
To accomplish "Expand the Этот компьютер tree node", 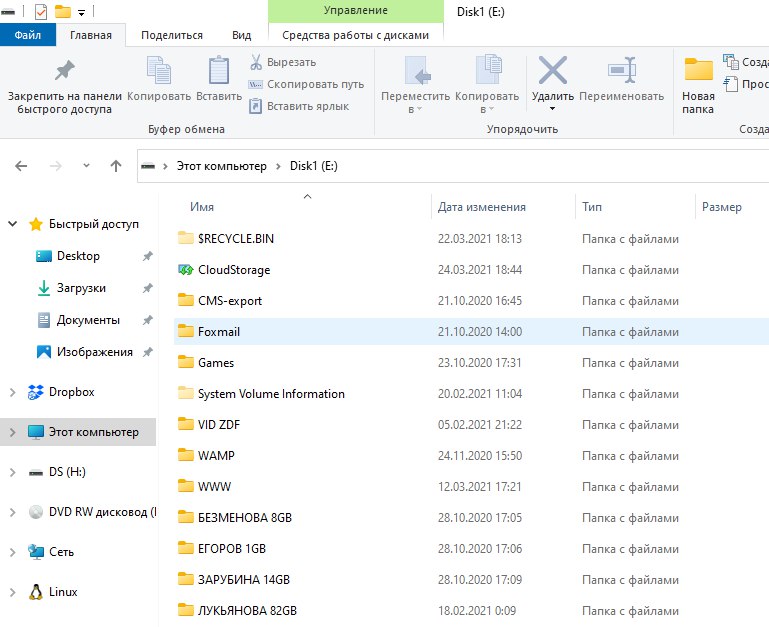I will 13,432.
